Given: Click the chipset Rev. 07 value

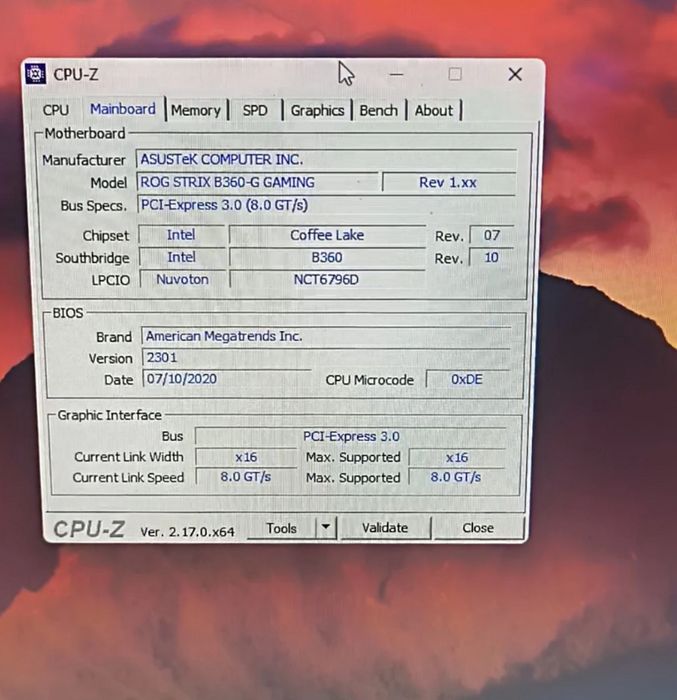Looking at the screenshot, I should tap(491, 235).
